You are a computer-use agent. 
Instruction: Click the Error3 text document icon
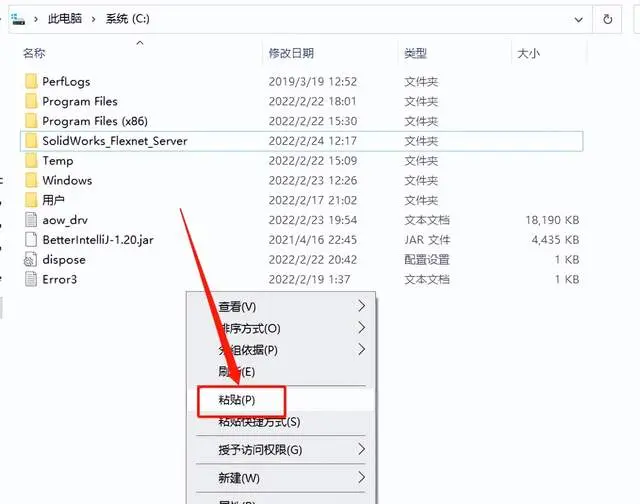[x=31, y=279]
